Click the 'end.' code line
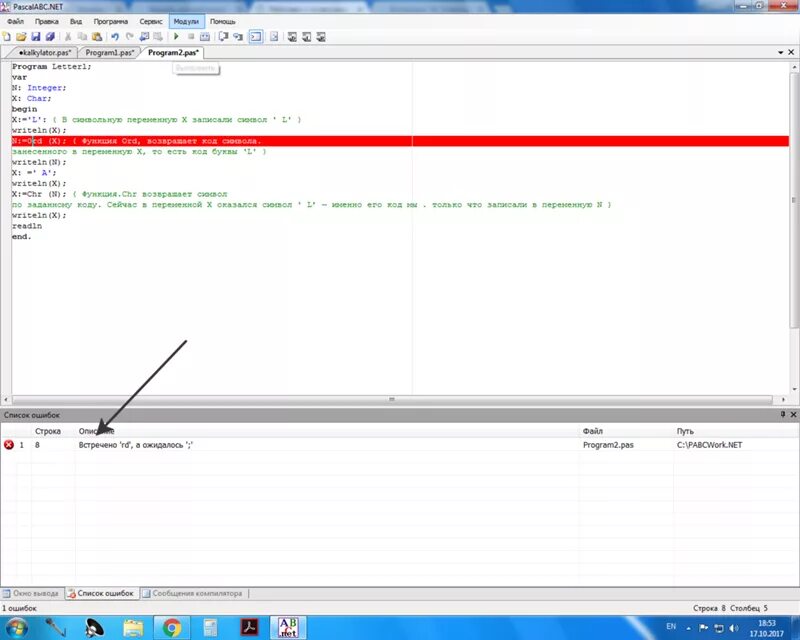Screen dimensions: 800x640 click(x=21, y=236)
